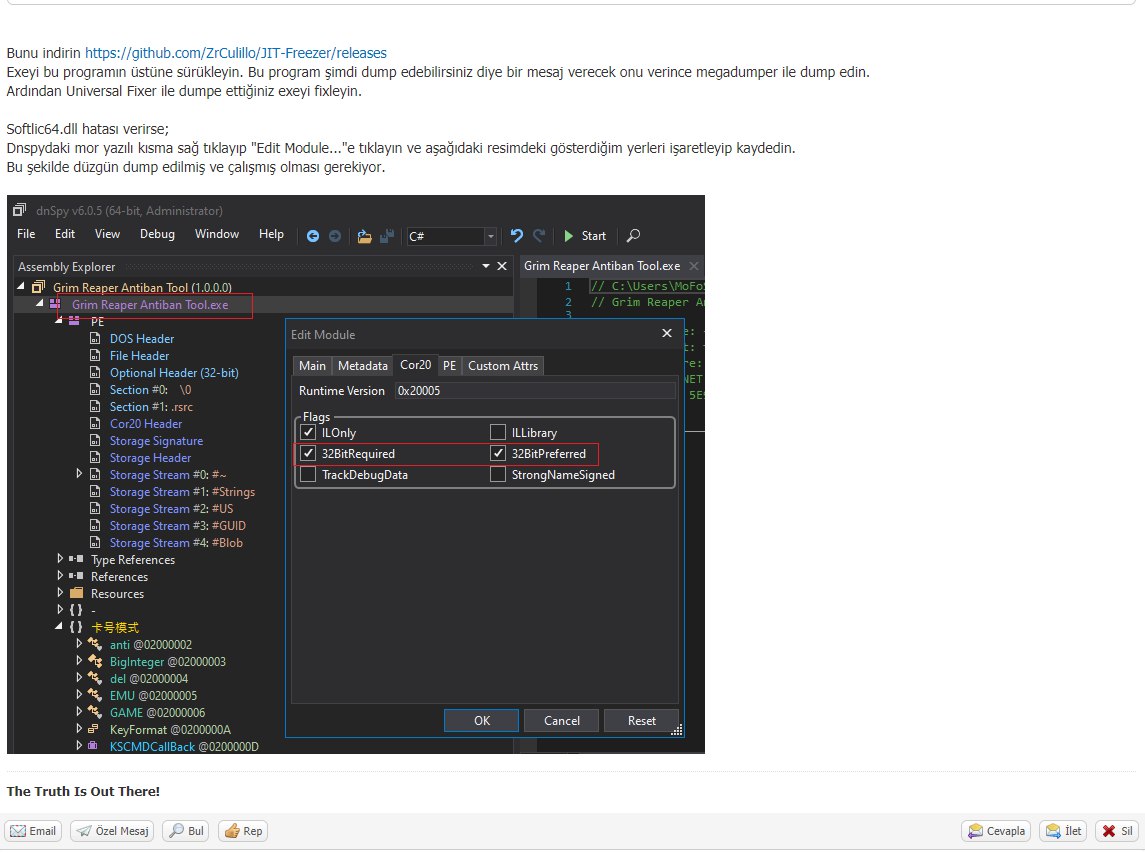Toggle the 32BitRequired checkbox

(x=308, y=454)
